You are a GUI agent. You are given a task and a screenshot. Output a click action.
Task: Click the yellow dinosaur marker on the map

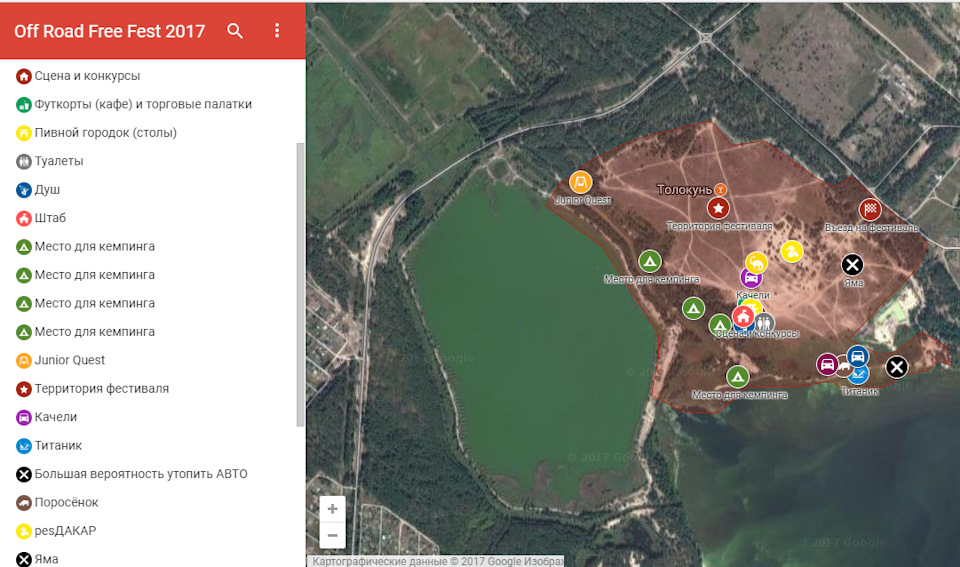[x=757, y=263]
